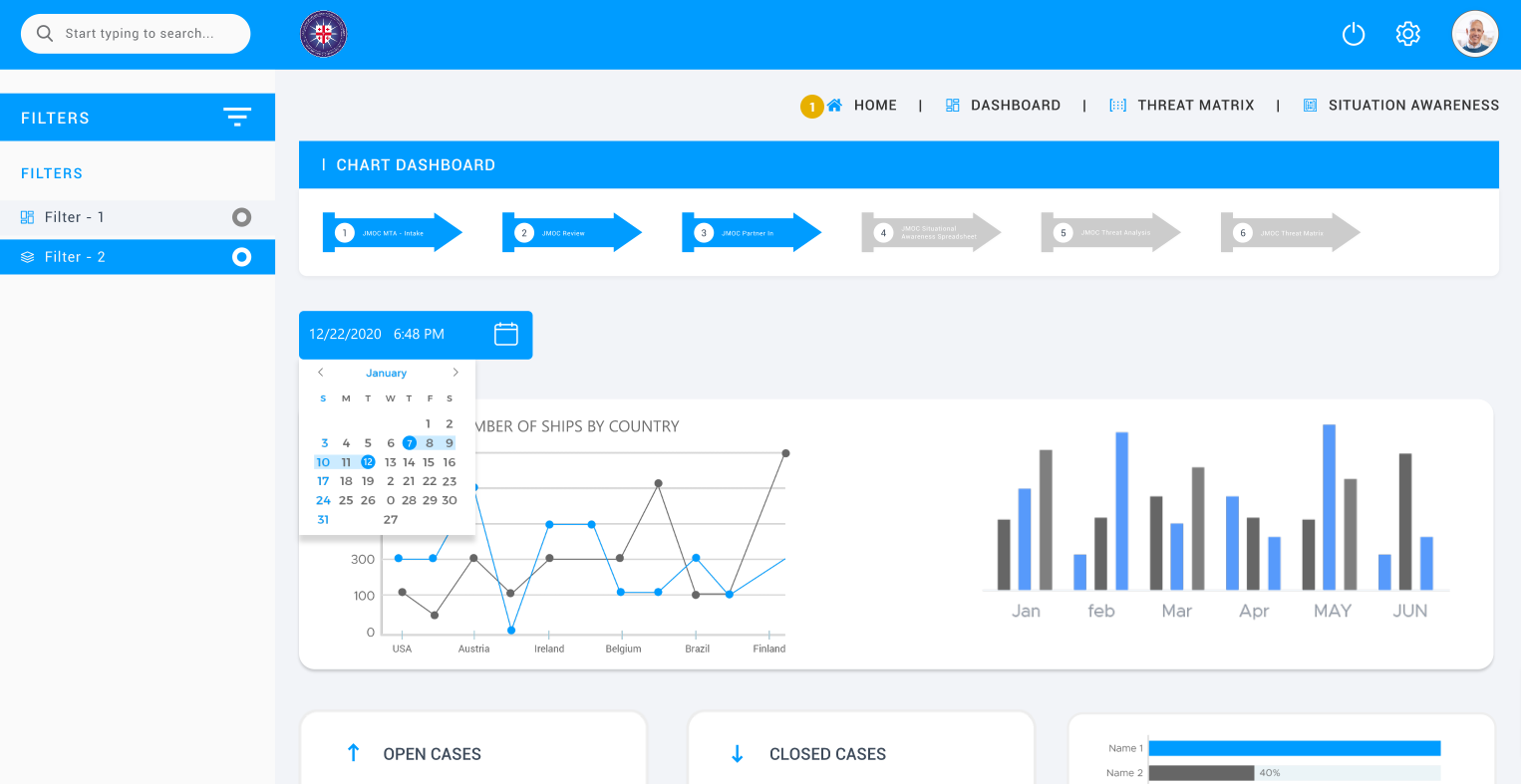Viewport: 1521px width, 784px height.
Task: Choose date 24 in the calendar
Action: [323, 500]
